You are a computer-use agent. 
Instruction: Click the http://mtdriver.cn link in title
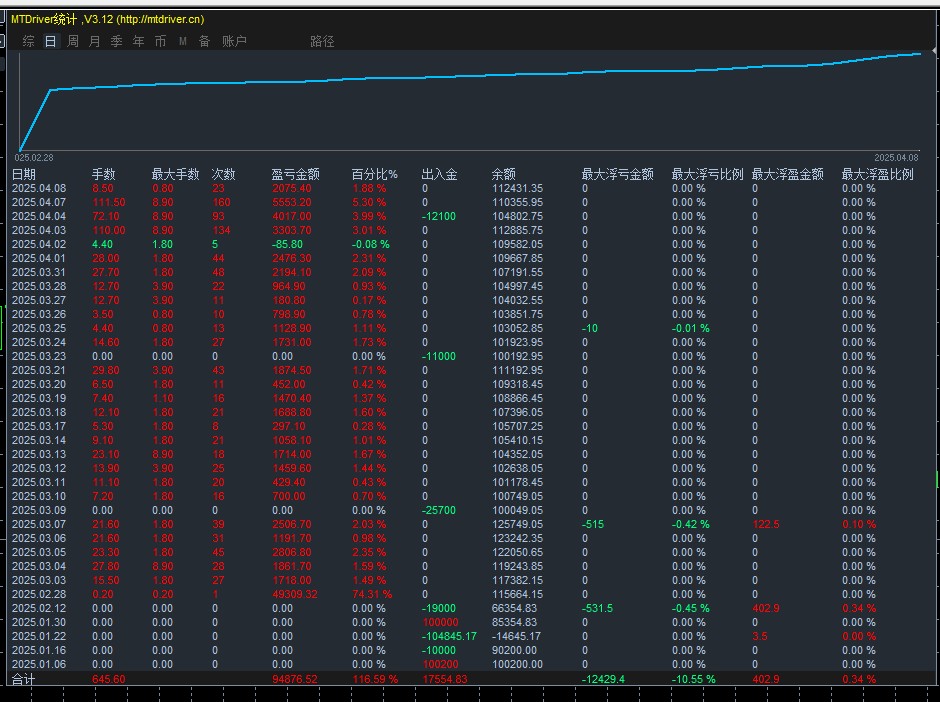tap(159, 19)
